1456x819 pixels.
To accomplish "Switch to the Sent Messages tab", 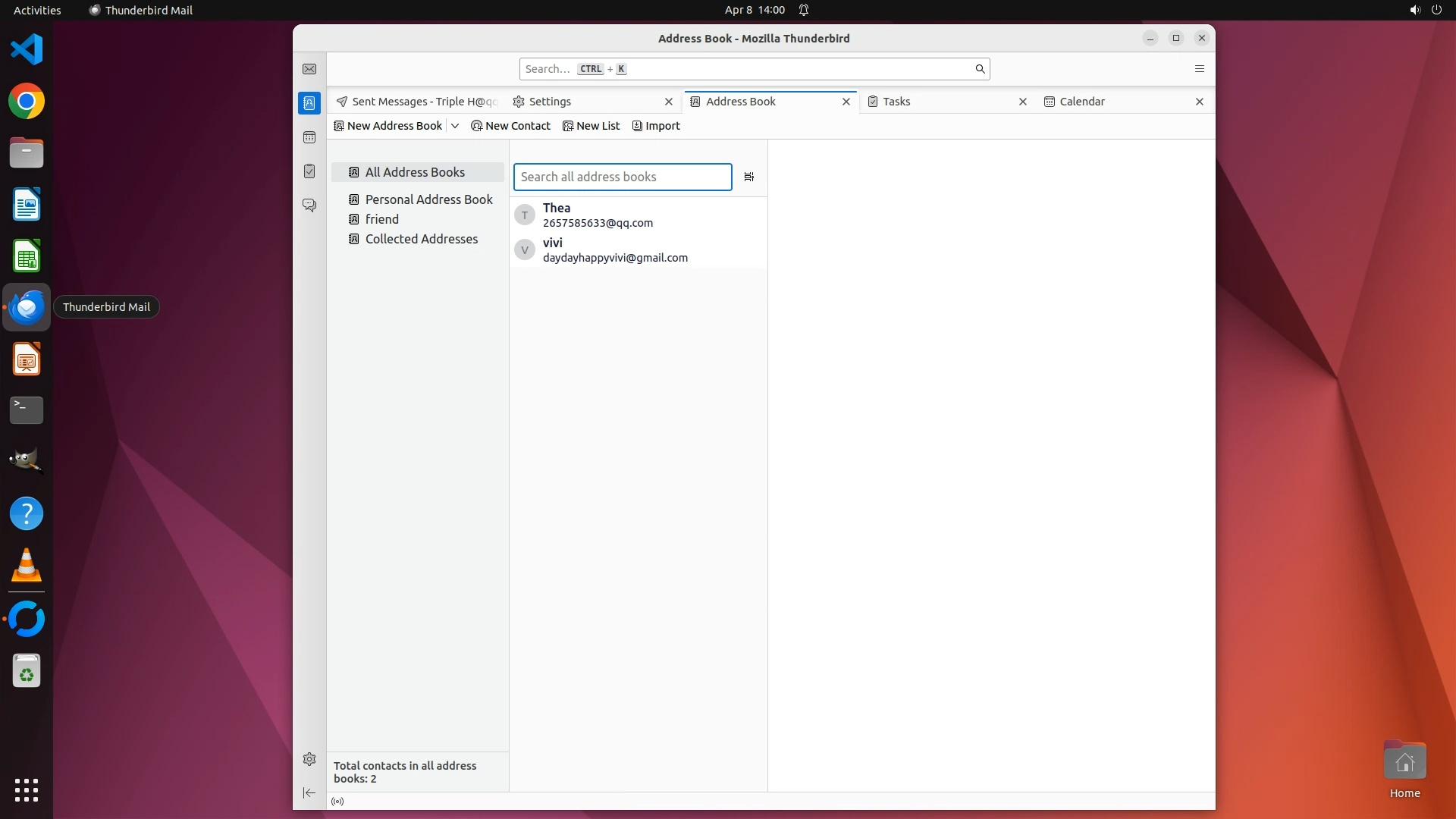I will click(x=417, y=102).
